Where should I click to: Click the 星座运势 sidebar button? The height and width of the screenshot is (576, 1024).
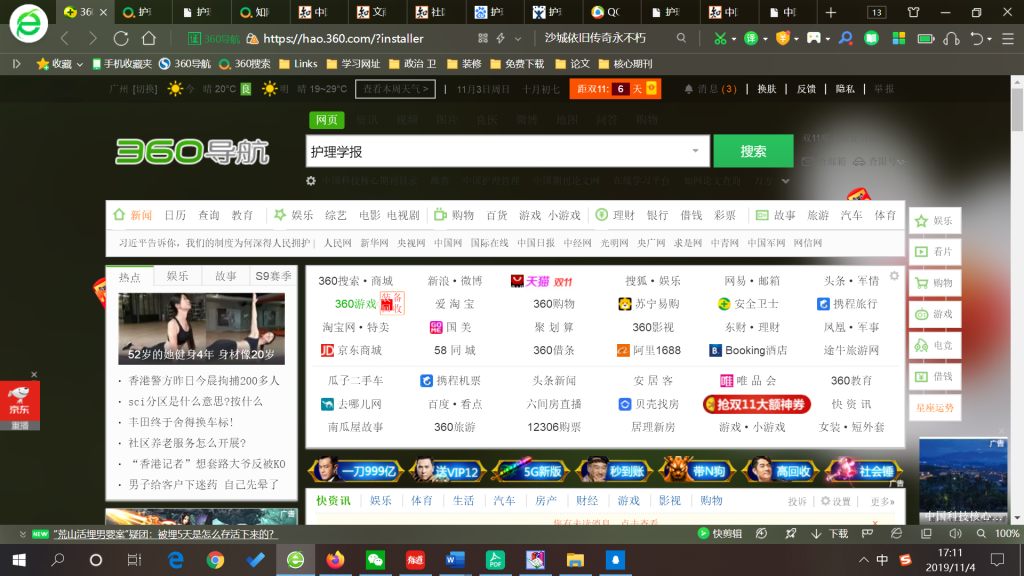(x=935, y=408)
